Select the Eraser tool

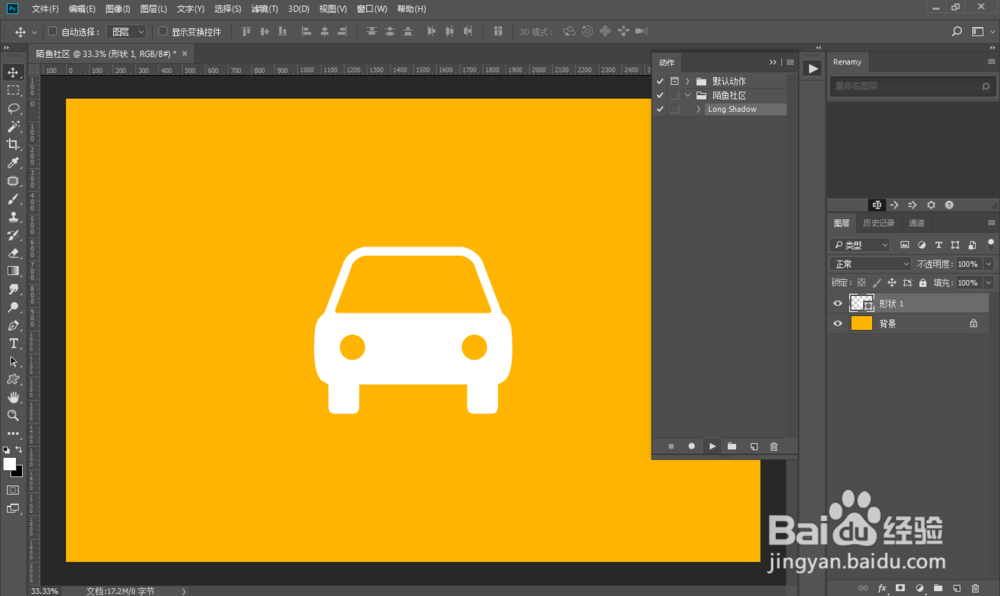coord(13,253)
